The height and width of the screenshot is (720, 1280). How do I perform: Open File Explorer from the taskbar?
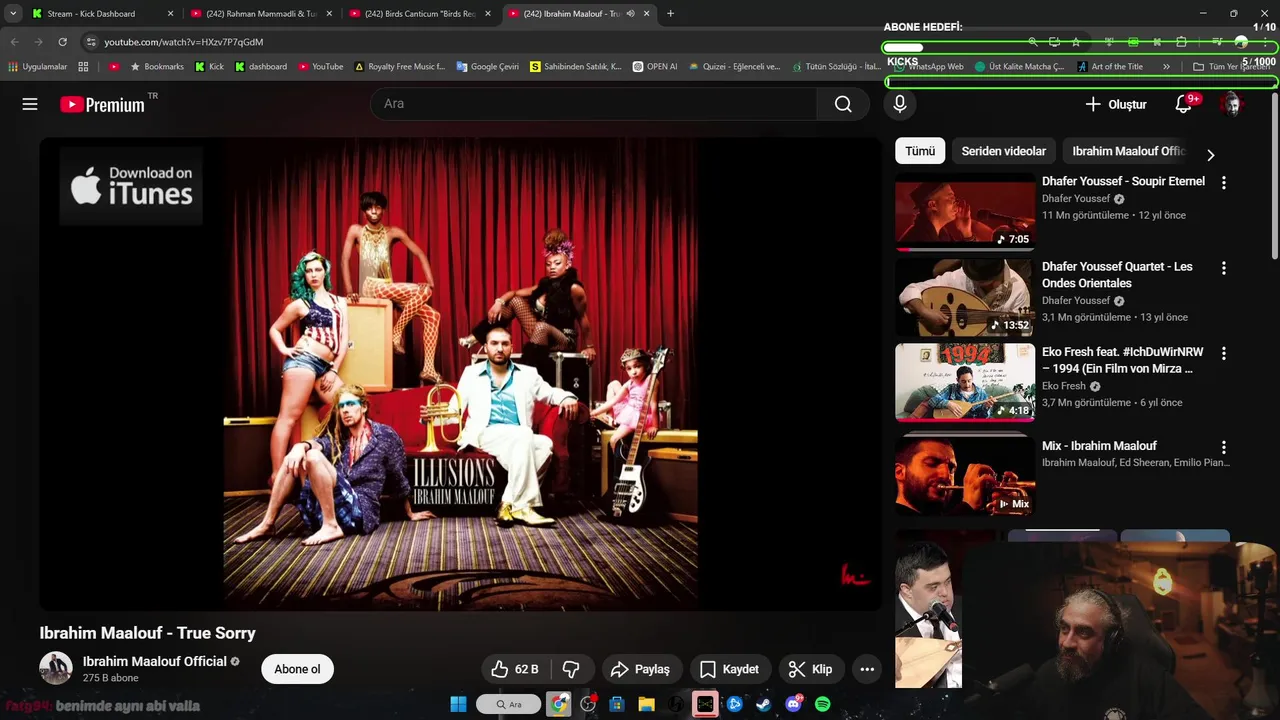646,704
